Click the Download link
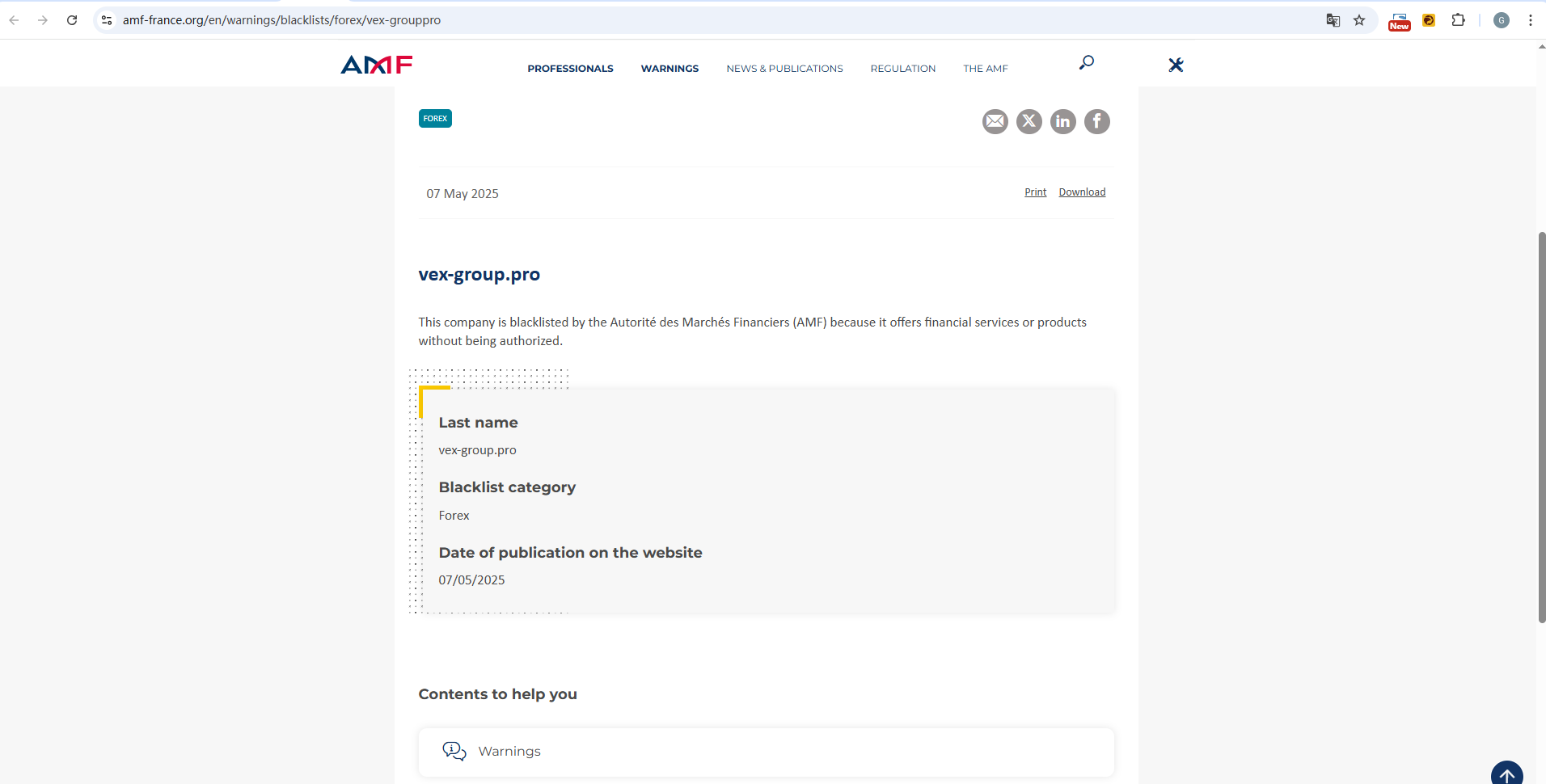1546x784 pixels. pos(1082,192)
